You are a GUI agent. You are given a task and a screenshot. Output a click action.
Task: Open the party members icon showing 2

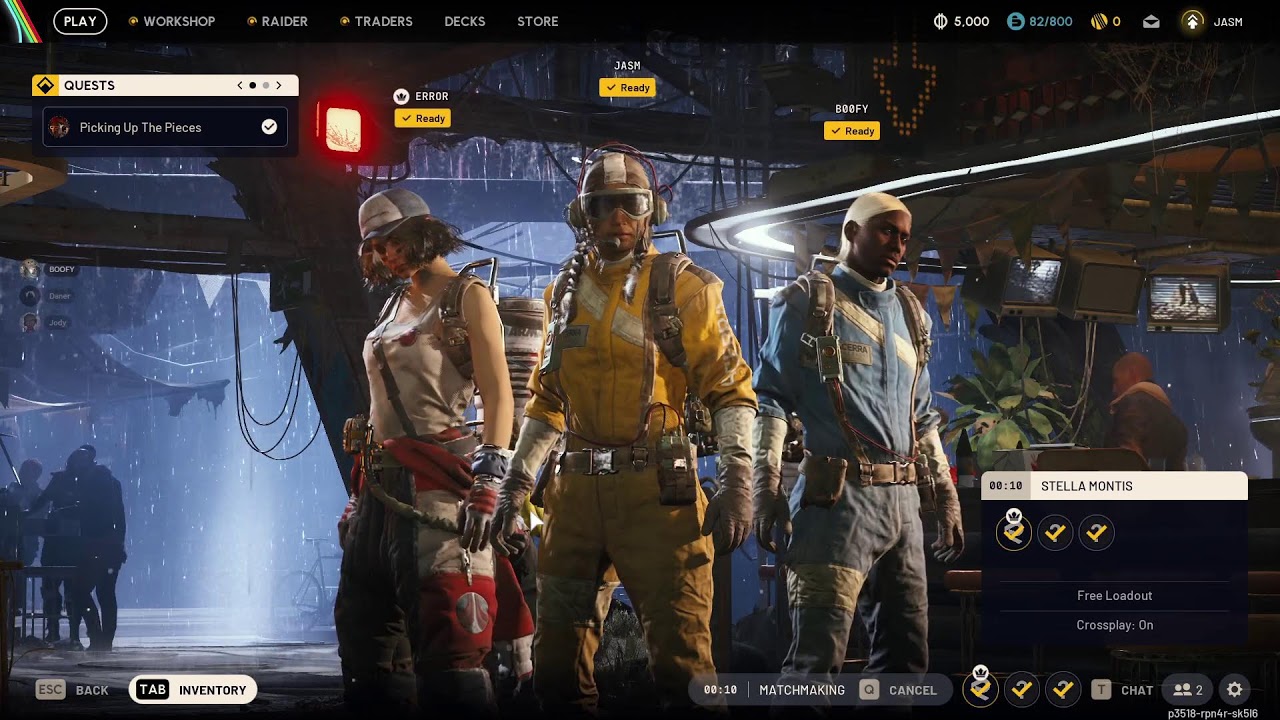coord(1188,690)
